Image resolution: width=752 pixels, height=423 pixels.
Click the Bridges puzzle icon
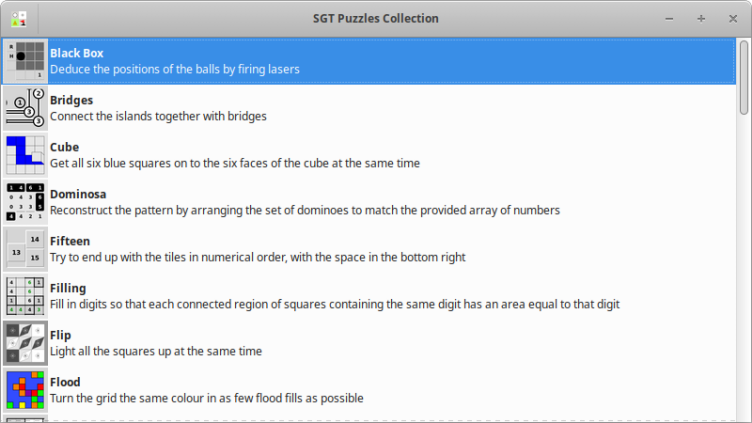25,108
